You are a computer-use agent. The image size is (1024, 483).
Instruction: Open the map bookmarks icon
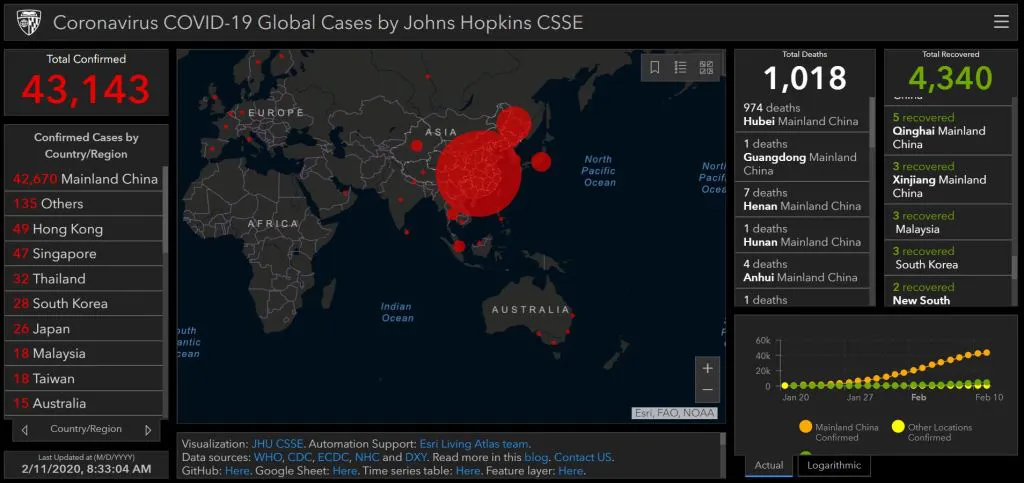[655, 67]
